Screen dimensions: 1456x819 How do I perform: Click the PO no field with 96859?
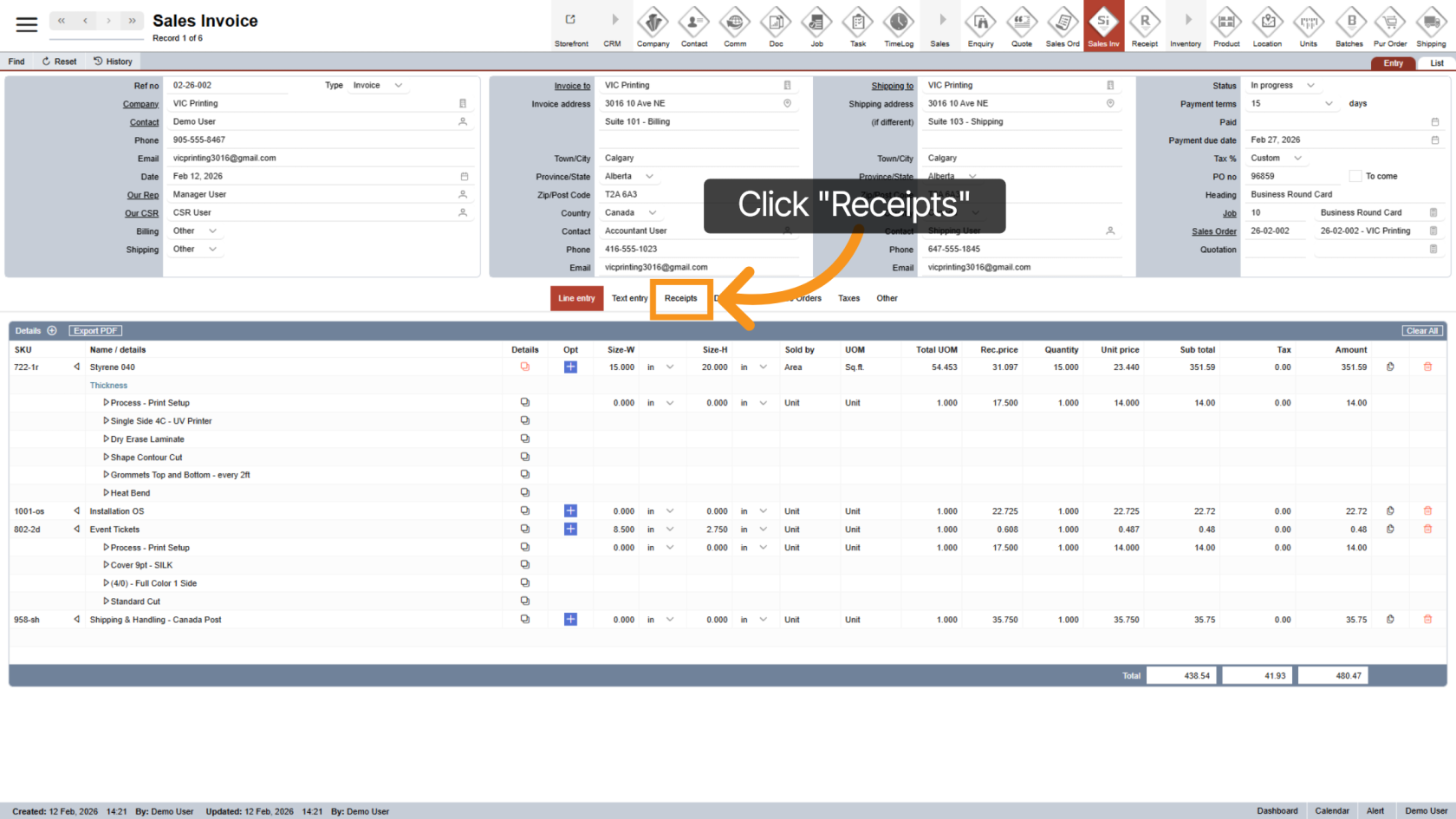coord(1293,177)
